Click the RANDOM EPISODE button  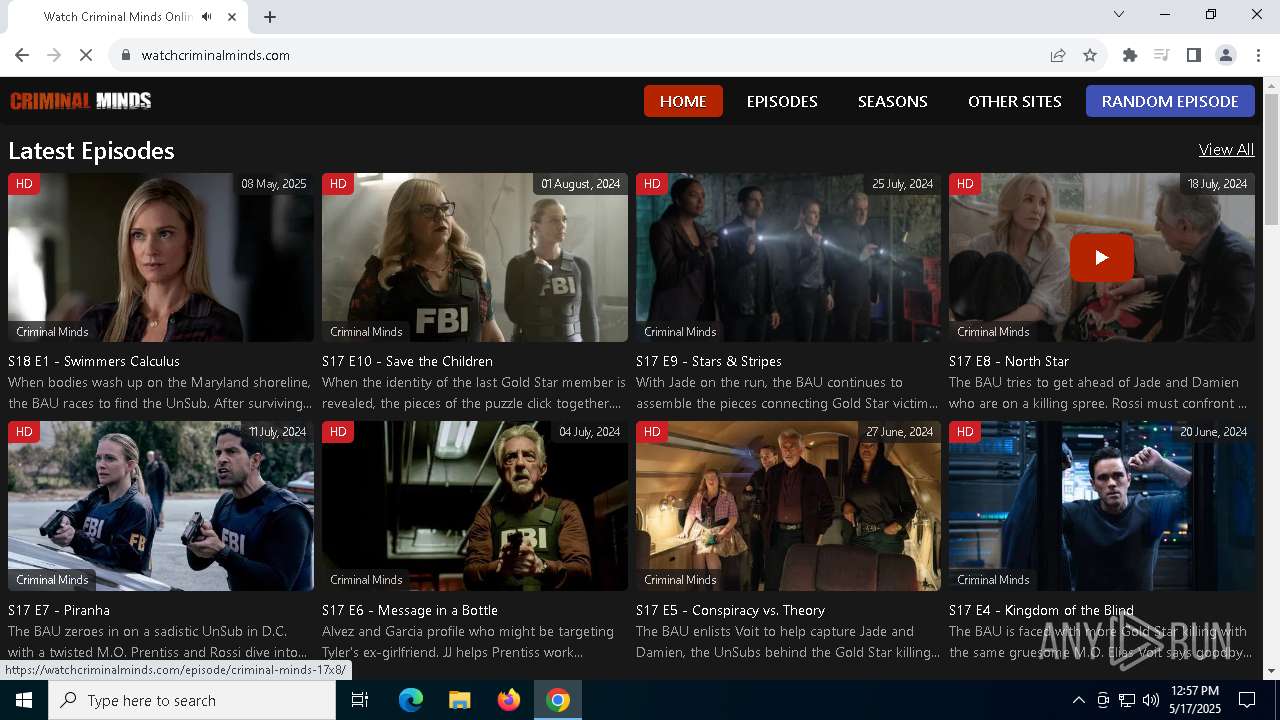pyautogui.click(x=1170, y=101)
